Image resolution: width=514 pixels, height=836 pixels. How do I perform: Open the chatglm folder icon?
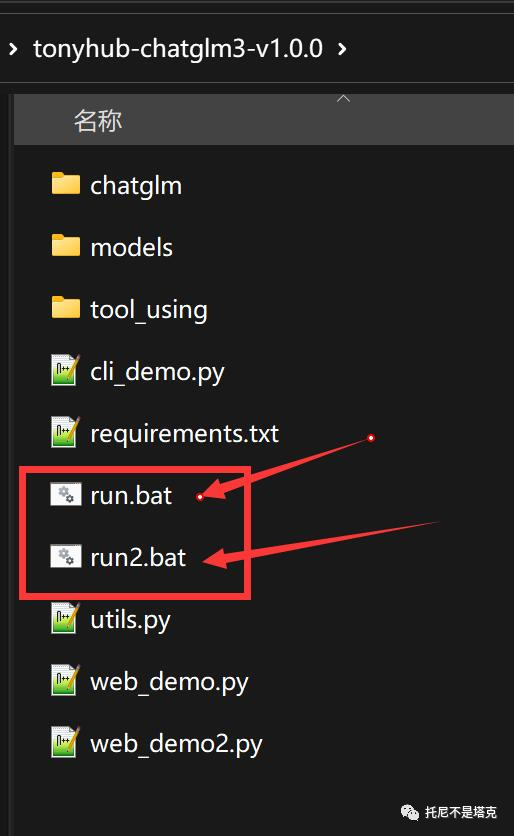[x=66, y=183]
